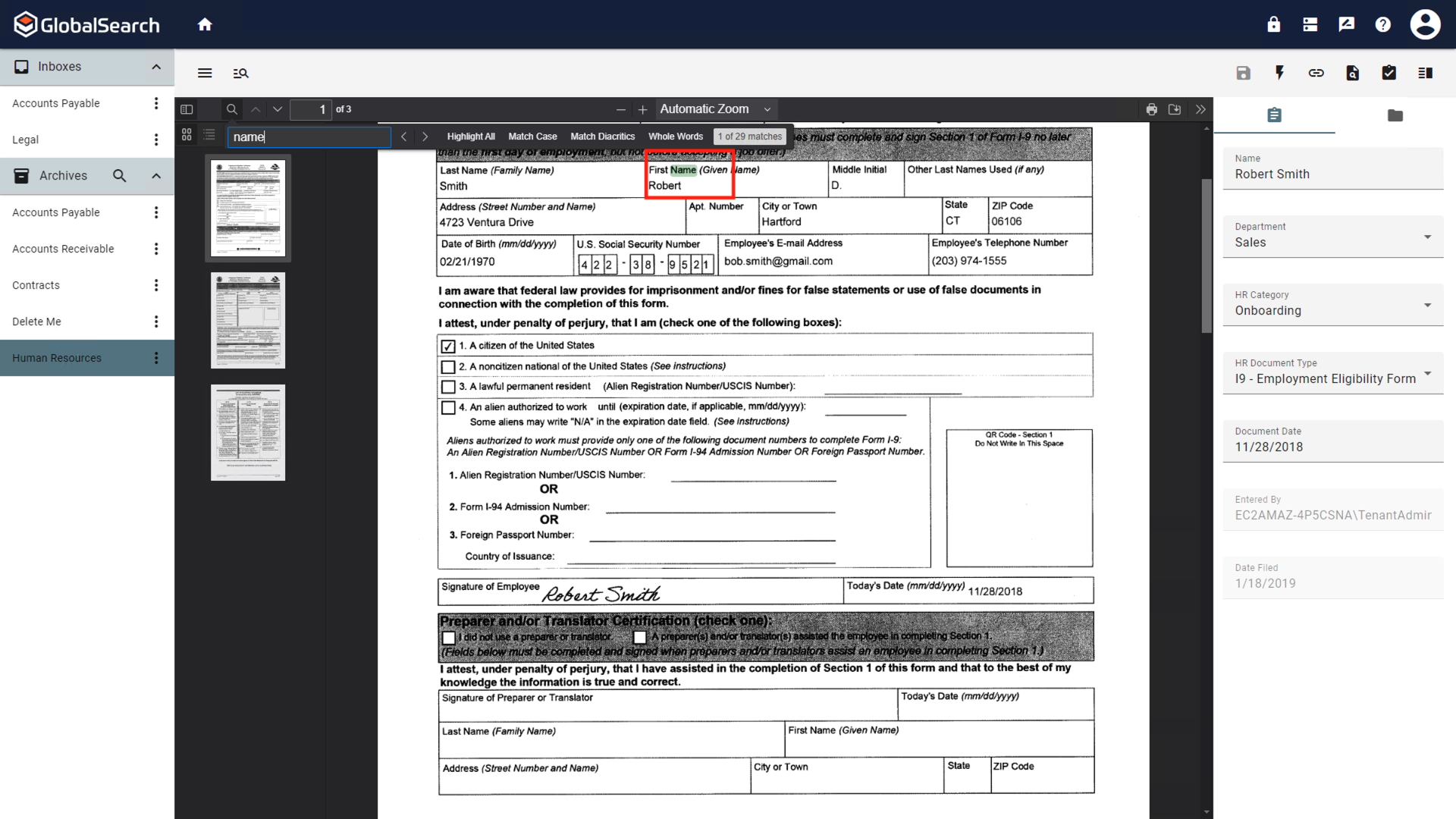Viewport: 1456px width, 819px height.
Task: Expand the Department field dropdown
Action: click(1429, 236)
